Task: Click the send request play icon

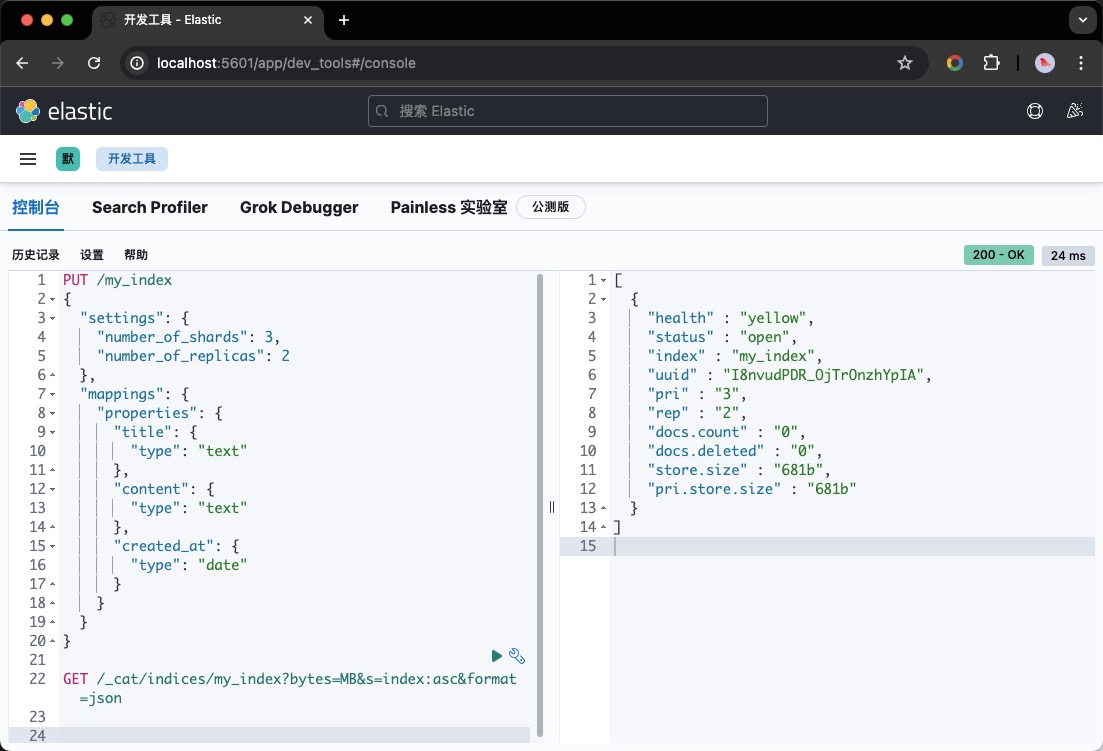Action: [x=497, y=656]
